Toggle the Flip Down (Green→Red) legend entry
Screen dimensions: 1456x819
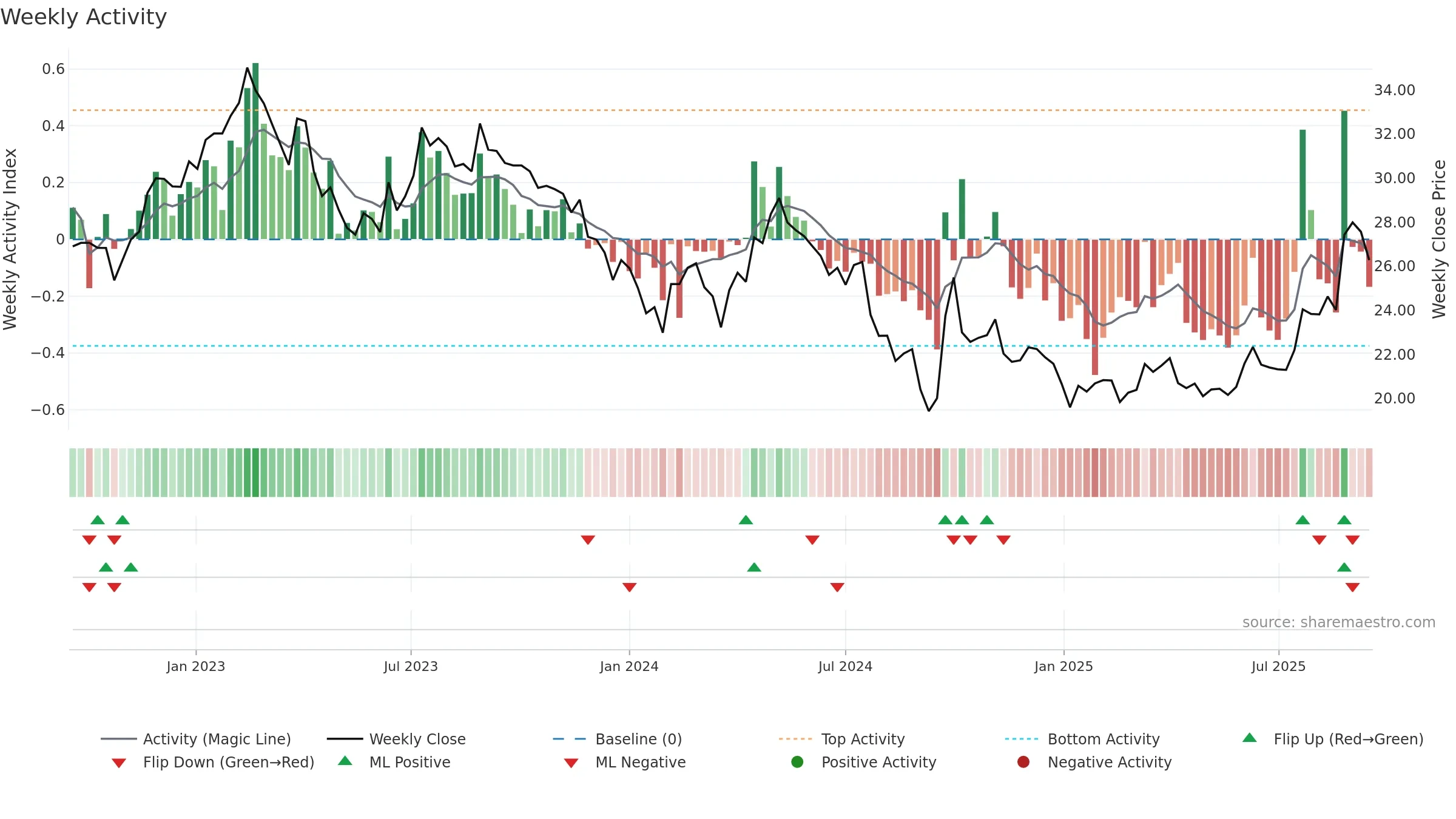(212, 762)
